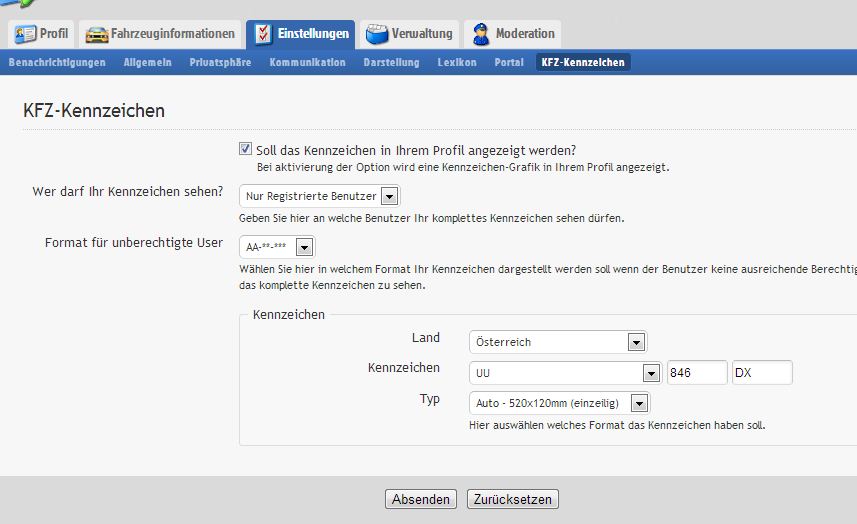Click the plate letters field containing DX
The height and width of the screenshot is (524, 857).
pos(761,373)
